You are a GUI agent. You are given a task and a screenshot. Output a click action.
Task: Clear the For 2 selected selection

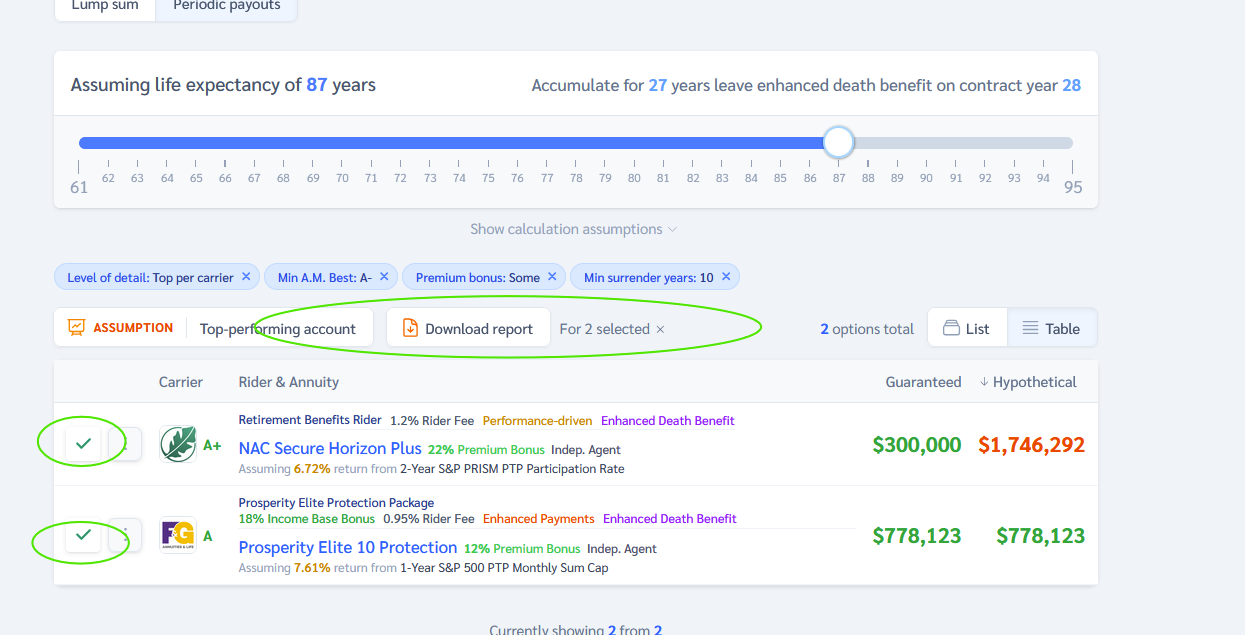[660, 329]
